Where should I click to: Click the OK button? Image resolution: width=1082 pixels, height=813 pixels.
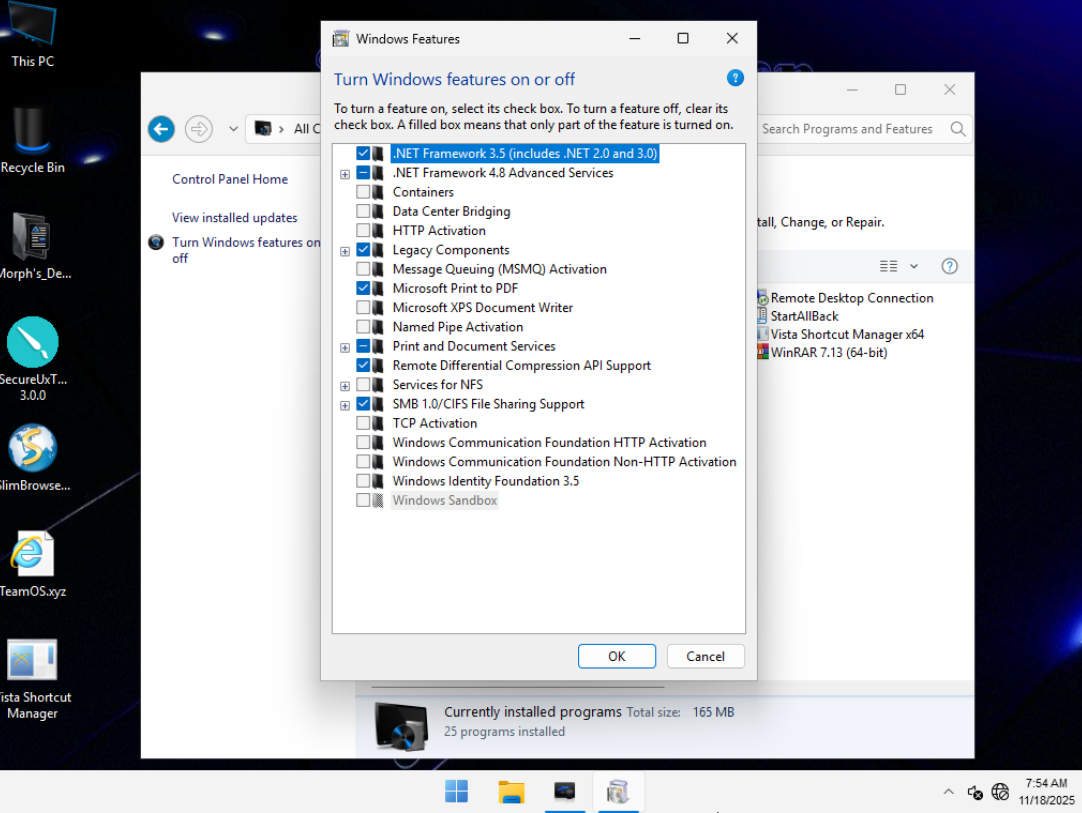pyautogui.click(x=616, y=656)
